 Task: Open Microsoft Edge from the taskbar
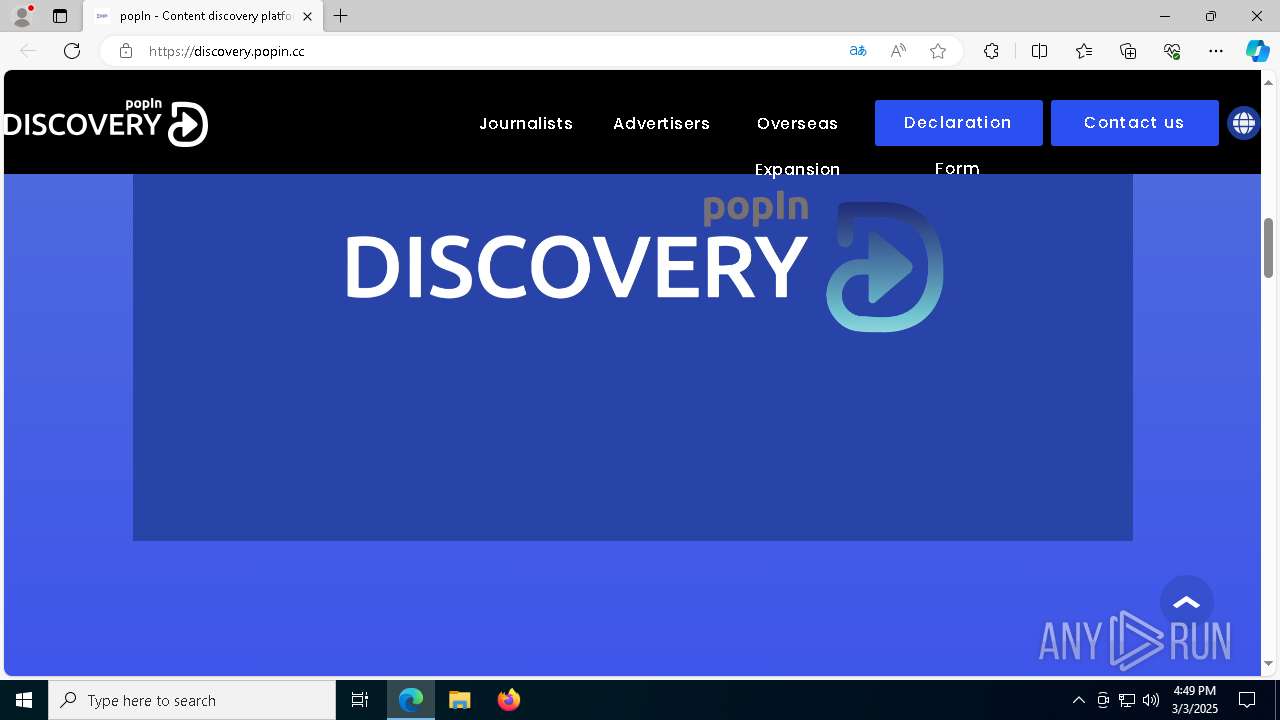tap(411, 700)
